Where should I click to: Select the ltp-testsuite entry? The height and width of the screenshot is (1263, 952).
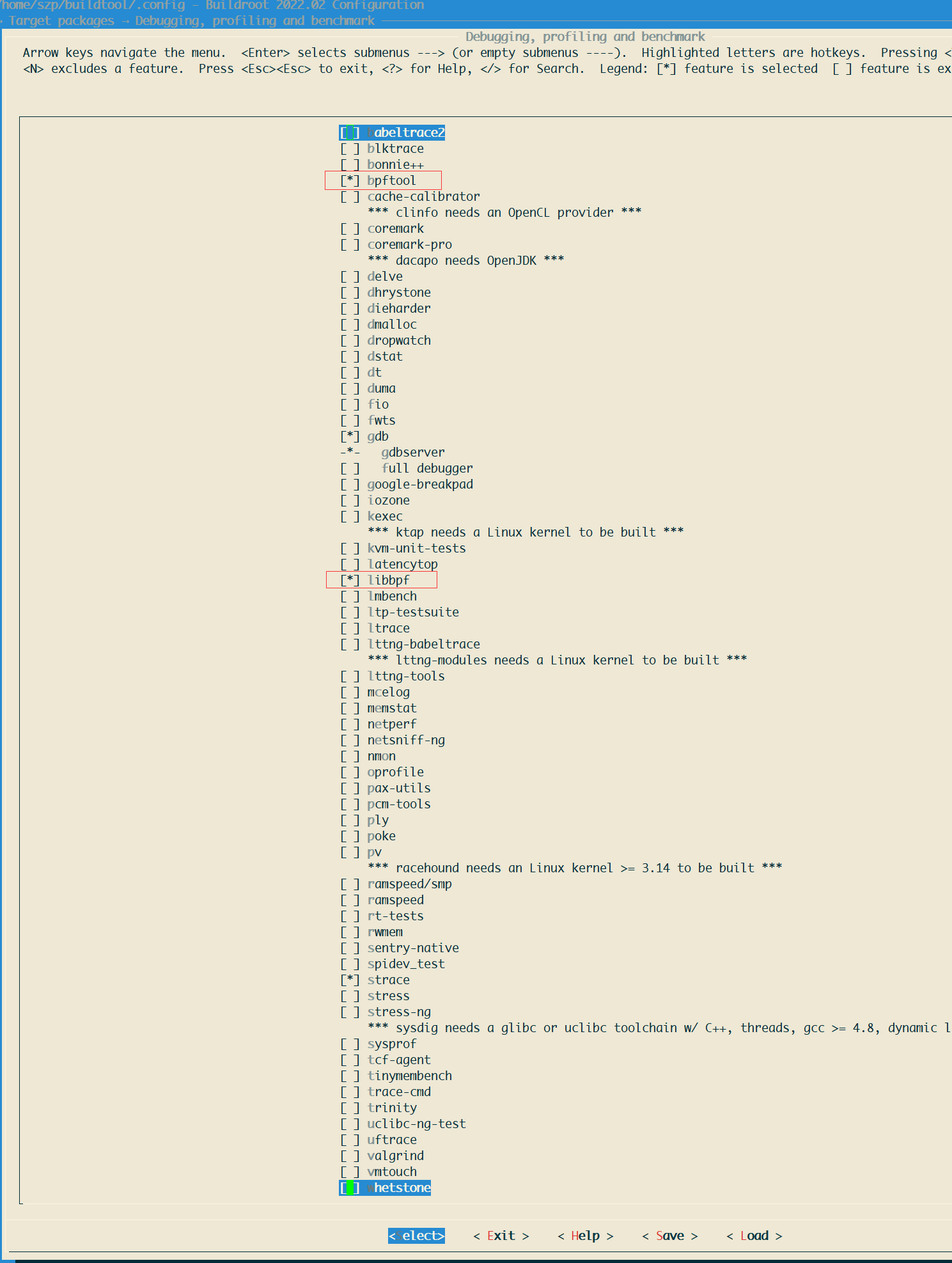[x=400, y=612]
